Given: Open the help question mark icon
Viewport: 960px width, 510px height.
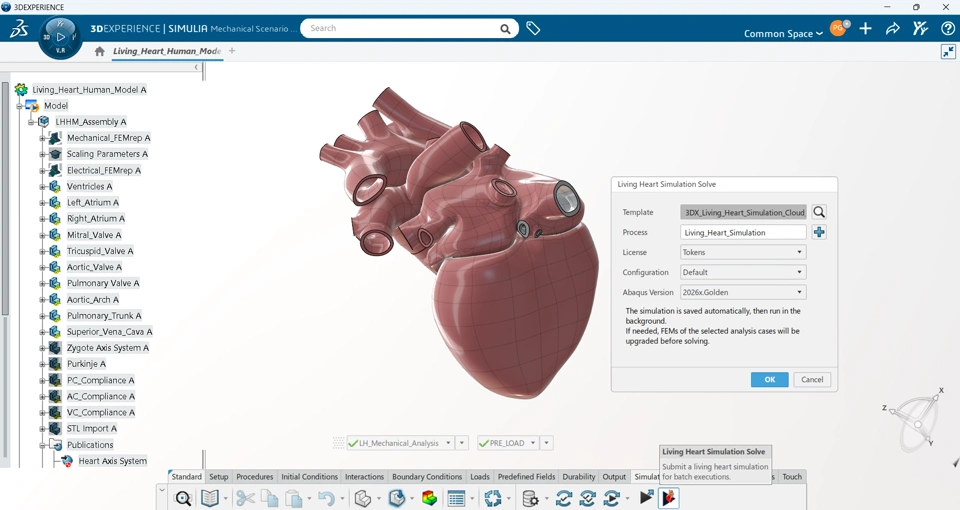Looking at the screenshot, I should tap(947, 28).
